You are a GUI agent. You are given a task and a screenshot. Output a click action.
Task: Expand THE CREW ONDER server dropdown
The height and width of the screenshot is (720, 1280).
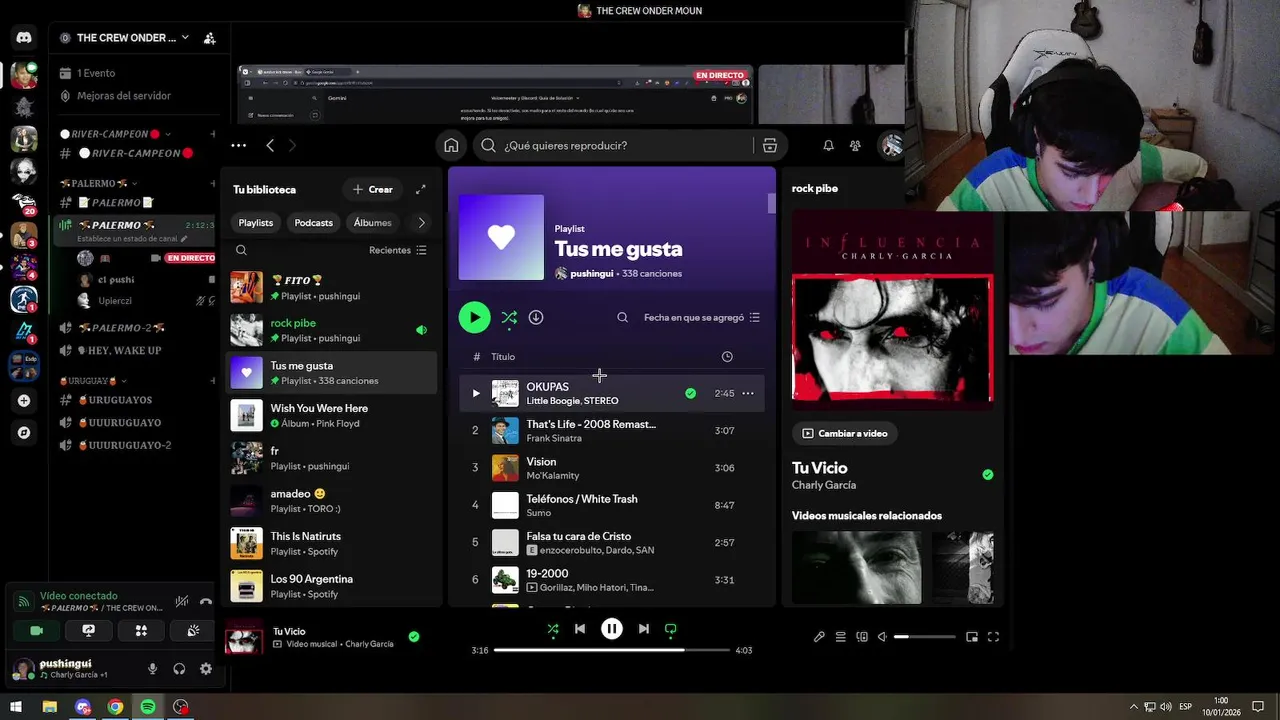185,38
